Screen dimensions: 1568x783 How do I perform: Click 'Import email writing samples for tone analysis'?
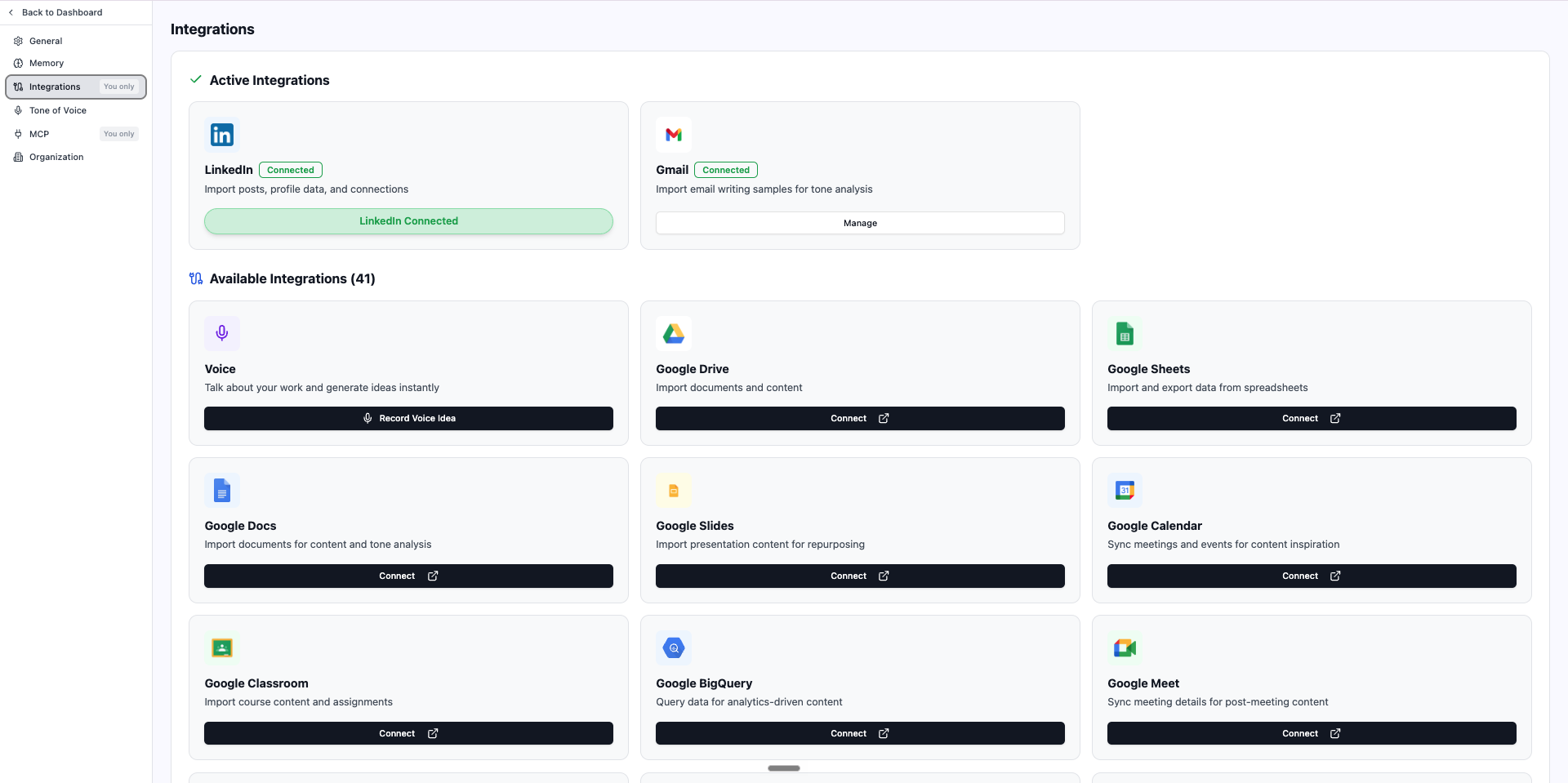tap(764, 189)
